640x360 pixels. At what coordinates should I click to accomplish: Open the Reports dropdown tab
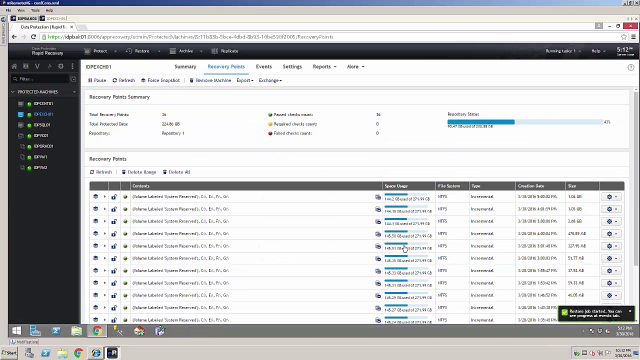324,67
